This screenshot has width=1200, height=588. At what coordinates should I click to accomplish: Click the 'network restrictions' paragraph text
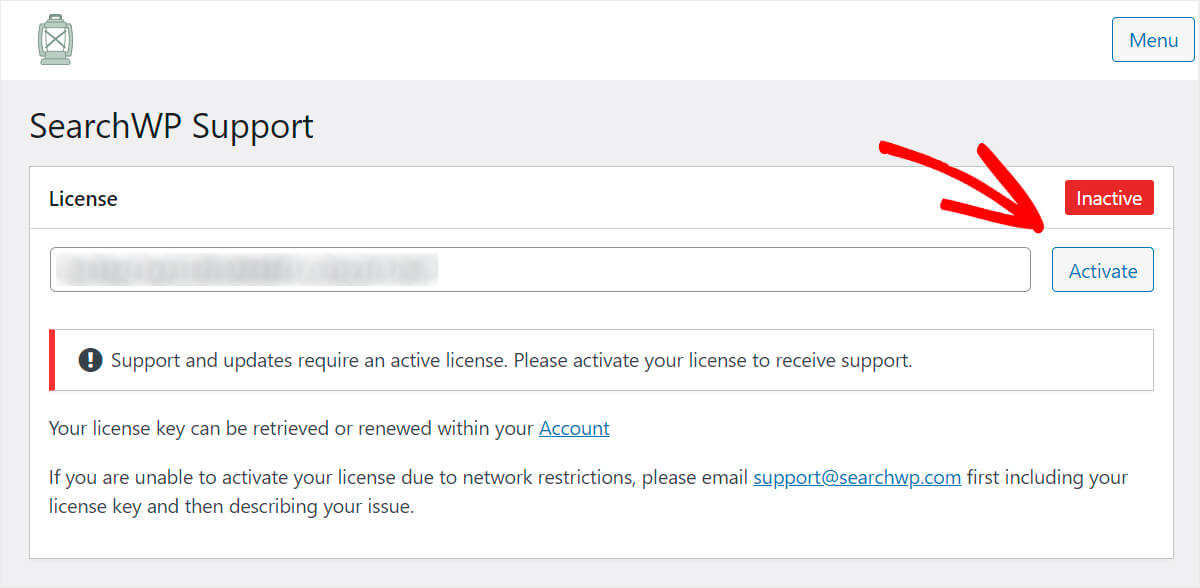tap(588, 477)
